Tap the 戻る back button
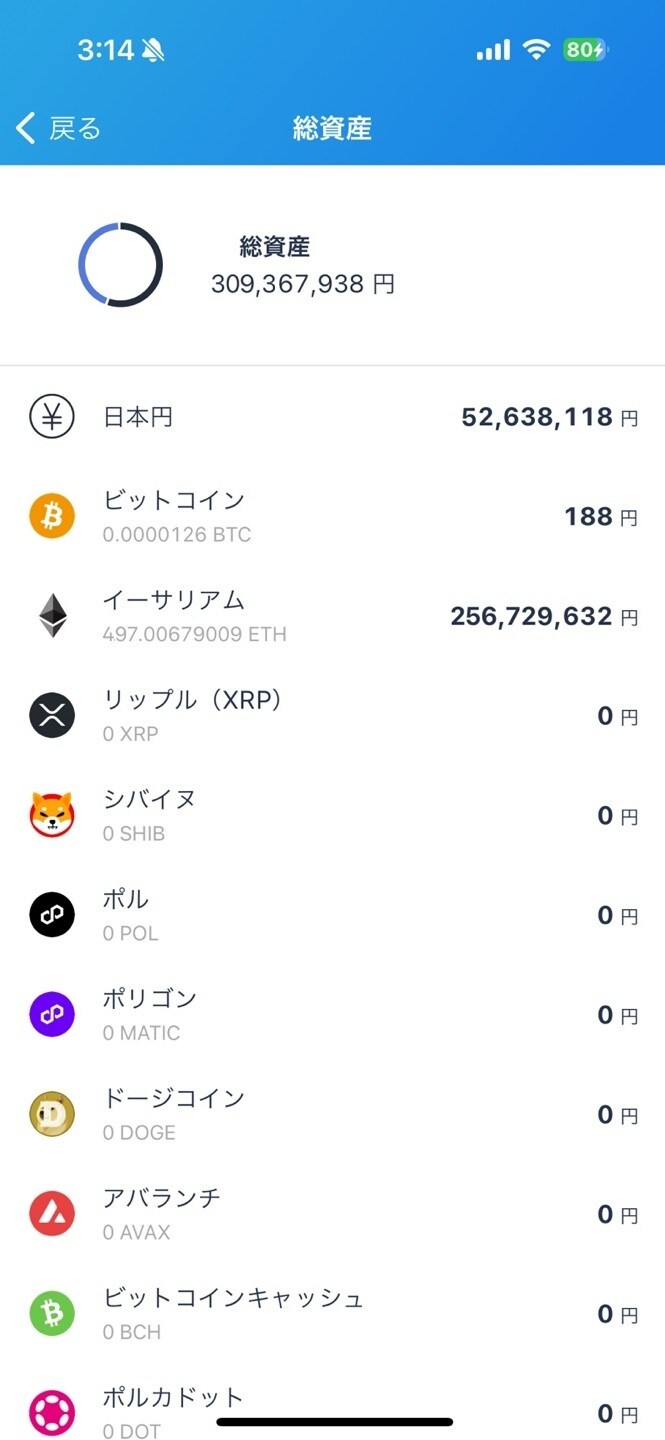This screenshot has height=1440, width=665. [55, 128]
